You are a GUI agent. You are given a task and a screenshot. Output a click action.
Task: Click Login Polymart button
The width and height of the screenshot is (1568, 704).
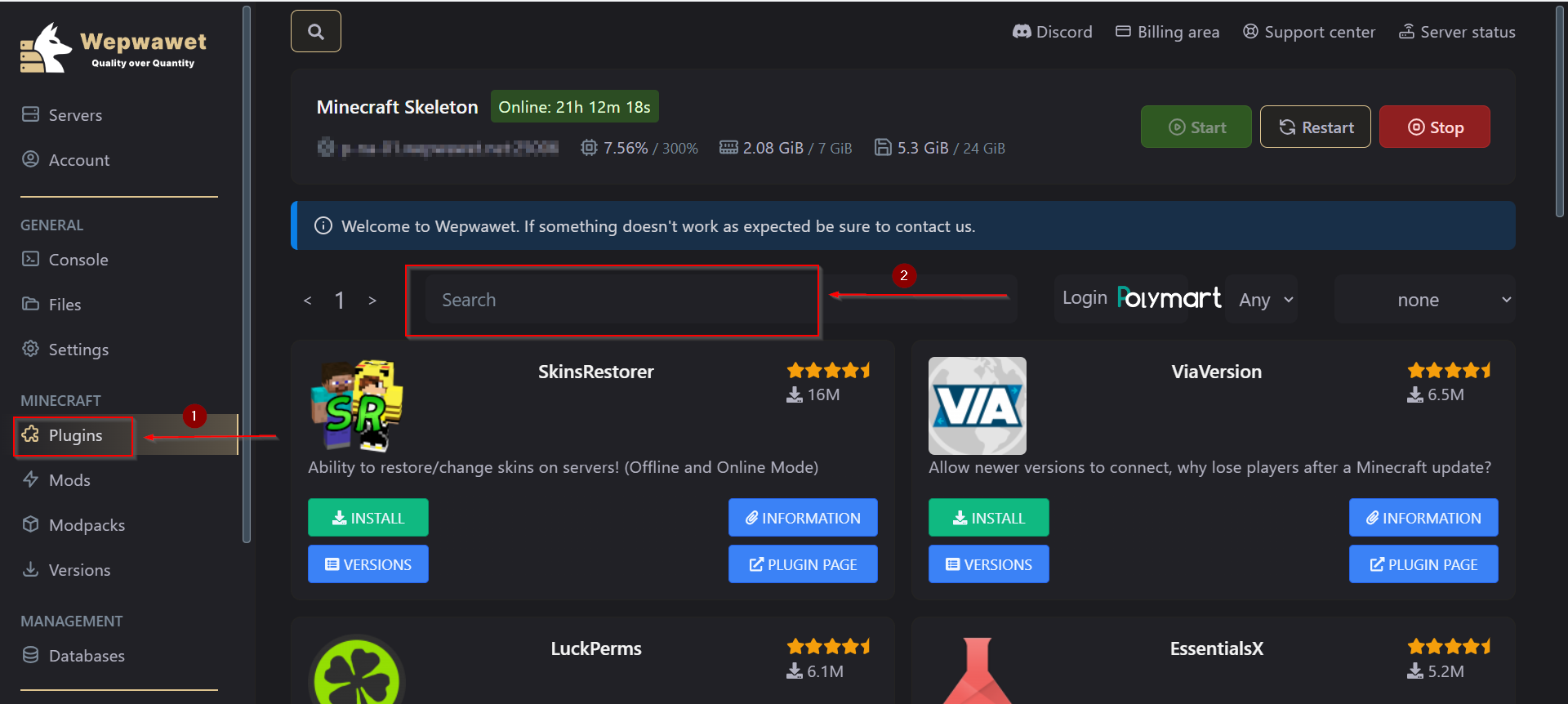(1141, 299)
